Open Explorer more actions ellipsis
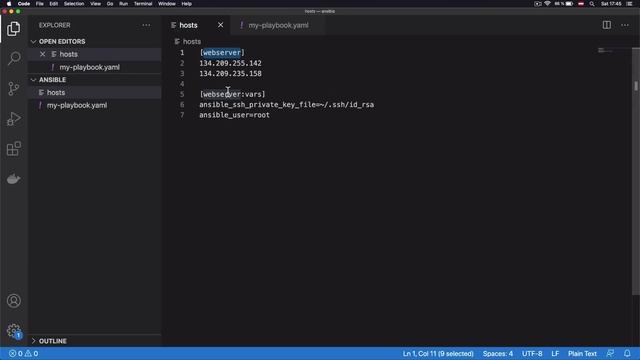 (x=146, y=25)
